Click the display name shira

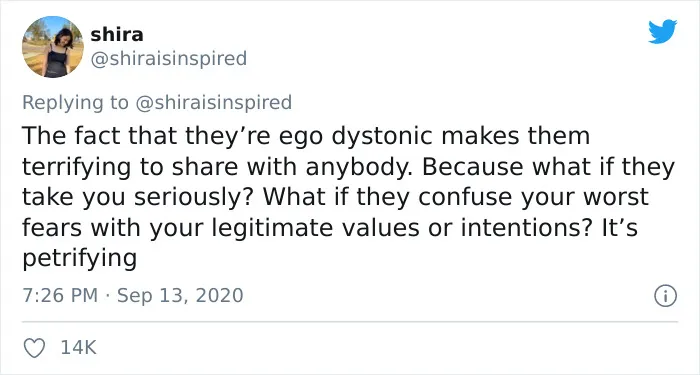tap(117, 34)
